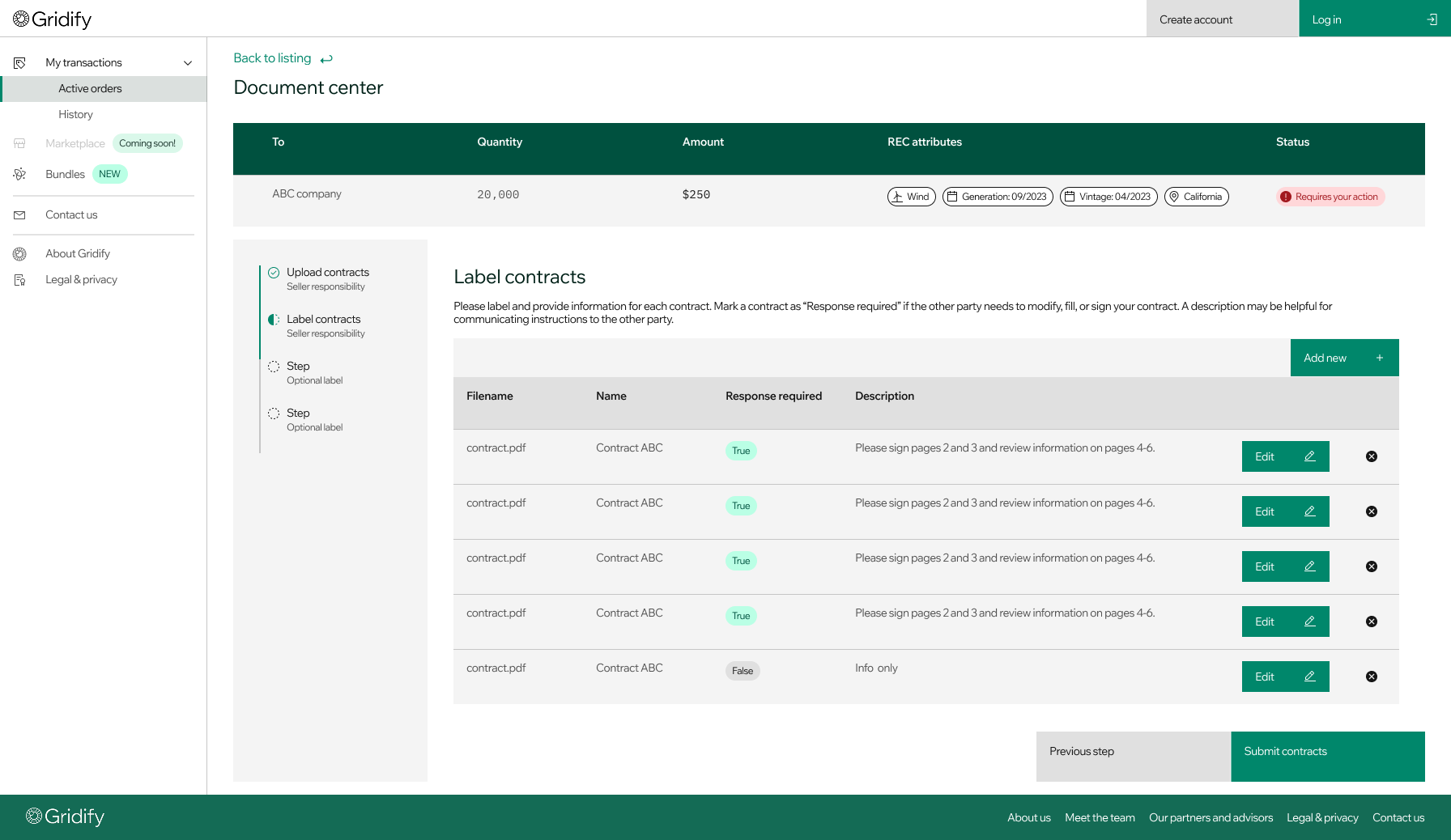This screenshot has width=1451, height=840.
Task: Click the Submit contracts button
Action: [x=1328, y=757]
